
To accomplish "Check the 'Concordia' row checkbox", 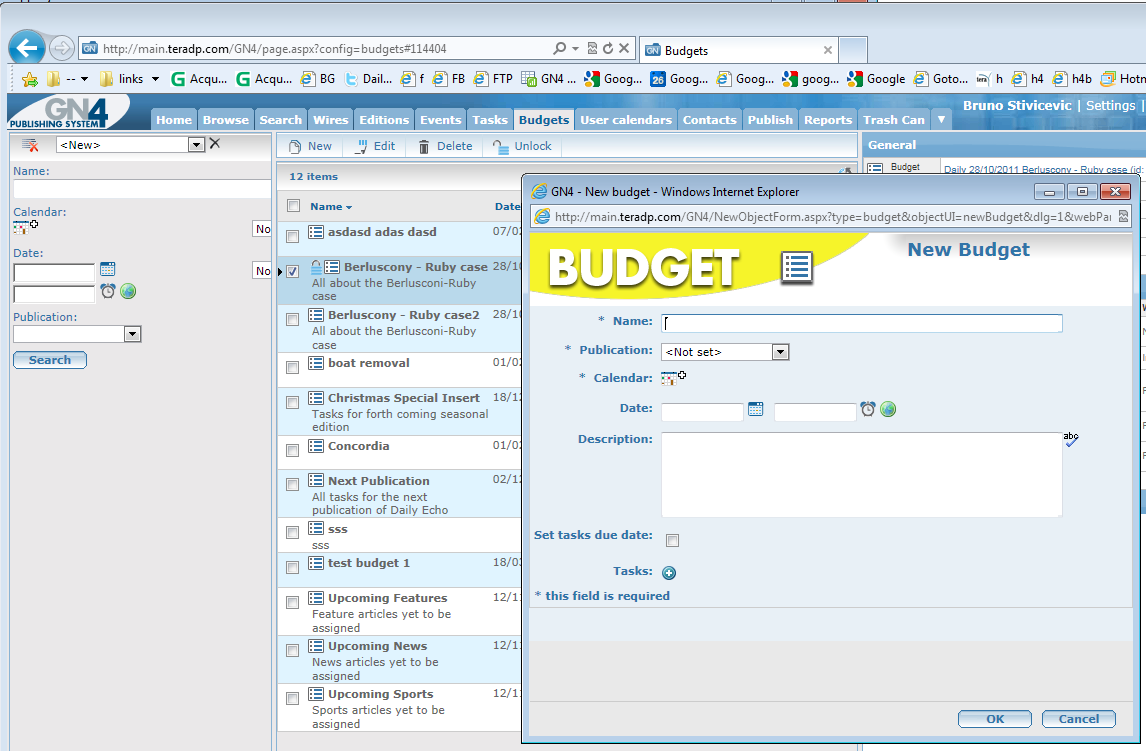I will (x=292, y=451).
